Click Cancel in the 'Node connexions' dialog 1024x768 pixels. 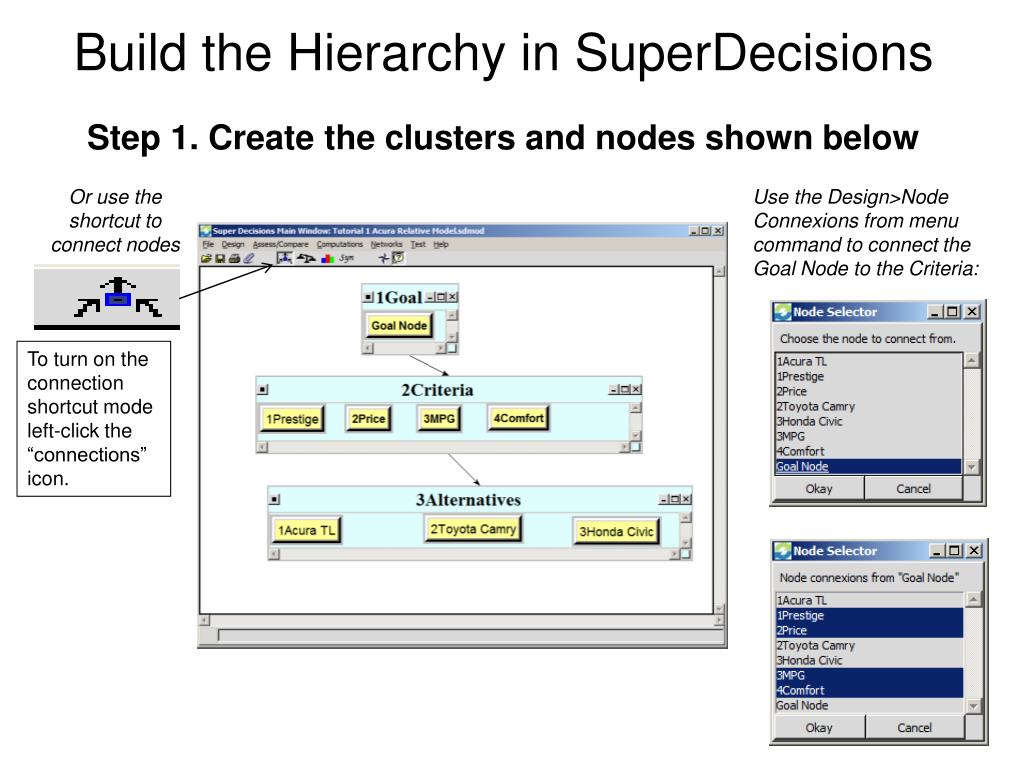914,728
